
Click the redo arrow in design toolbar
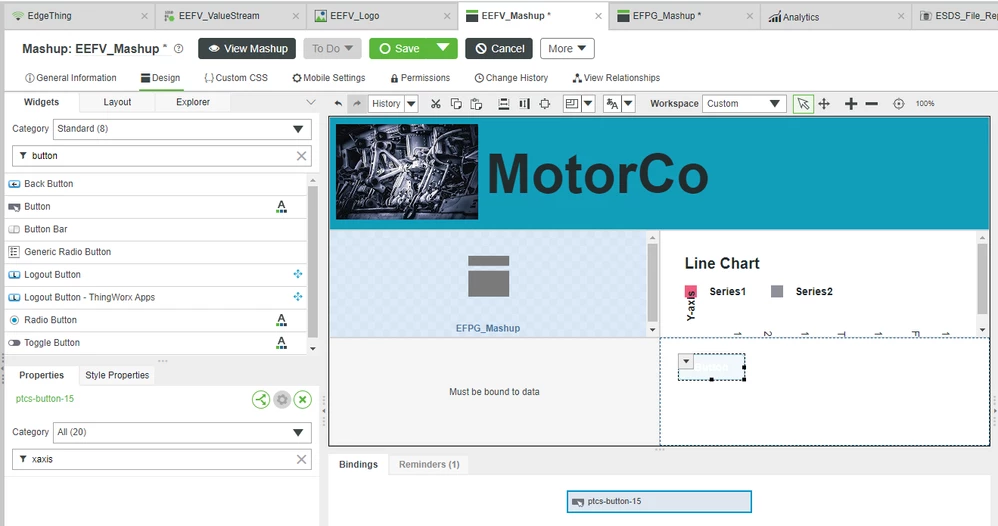tap(357, 103)
